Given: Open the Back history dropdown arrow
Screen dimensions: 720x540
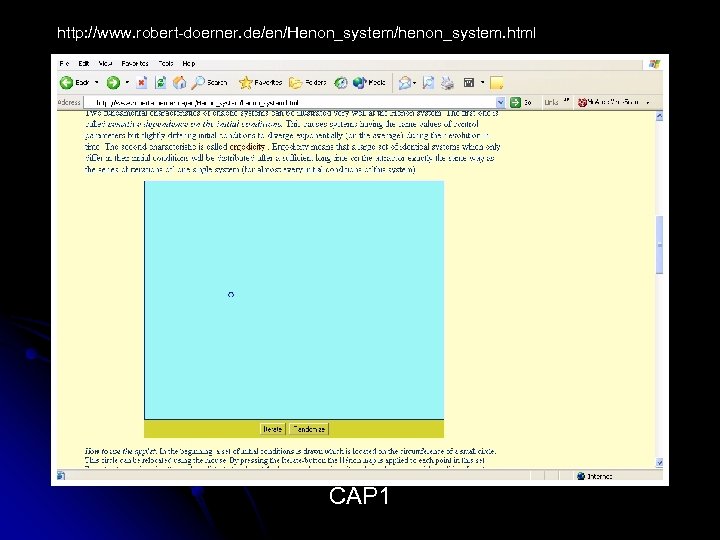Looking at the screenshot, I should point(96,83).
